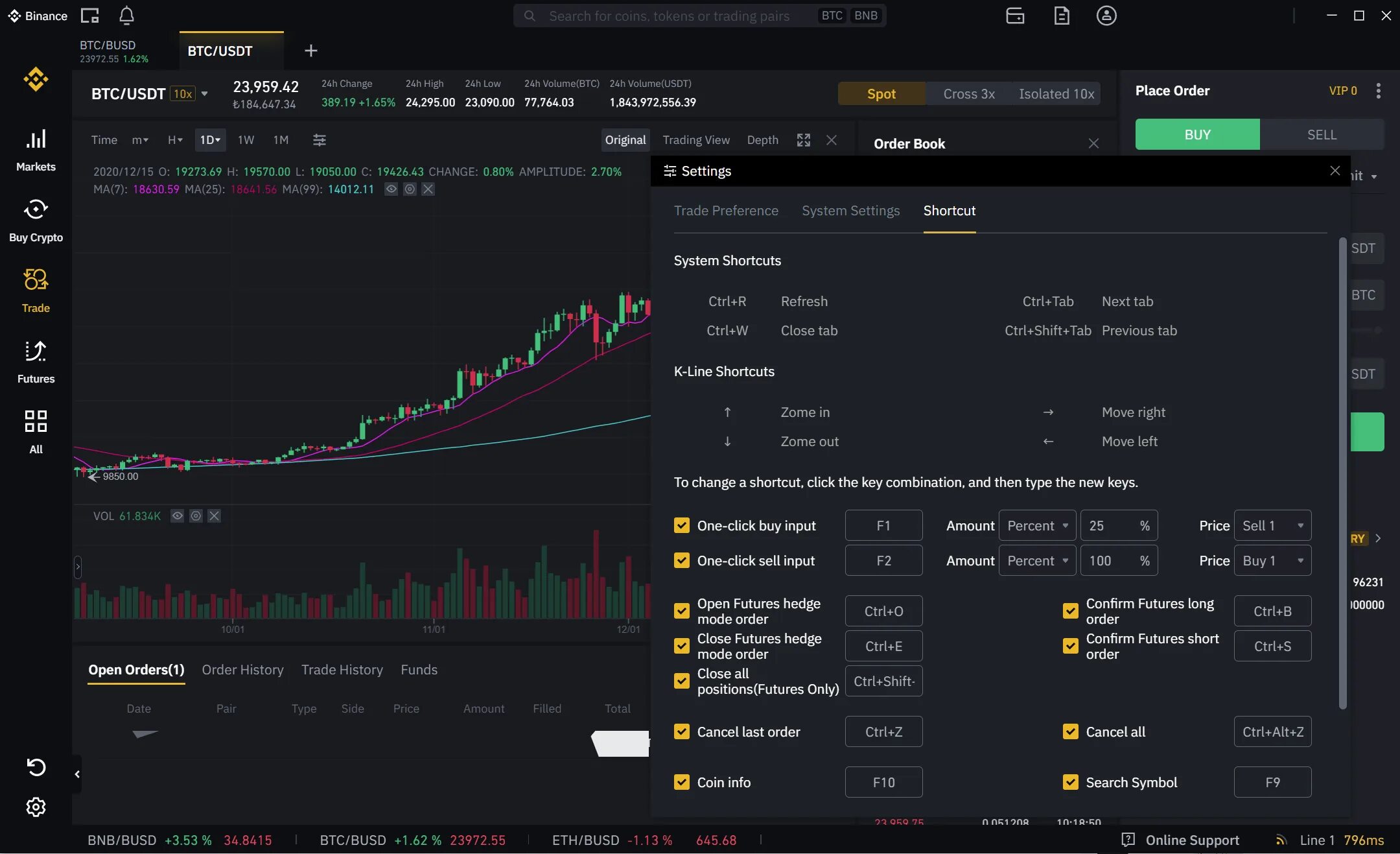1400x854 pixels.
Task: Switch to Trade Preference tab
Action: (x=726, y=211)
